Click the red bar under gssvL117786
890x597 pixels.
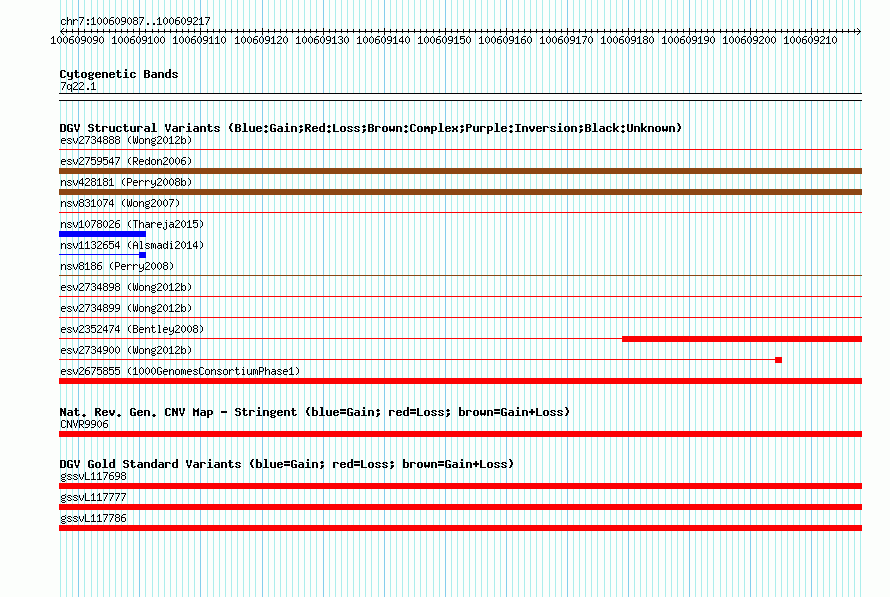[460, 528]
